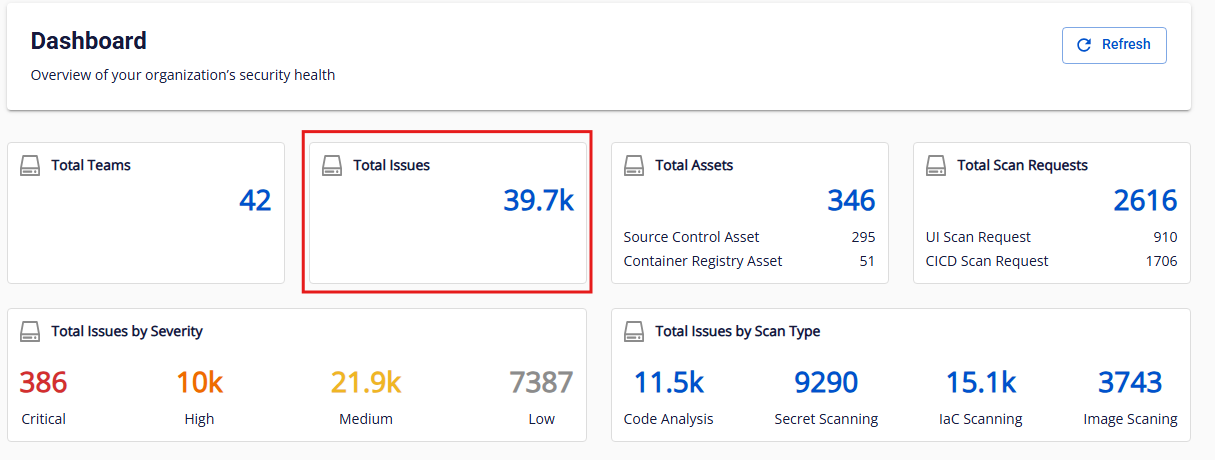Click the Total Issues by Severity icon

[30, 331]
